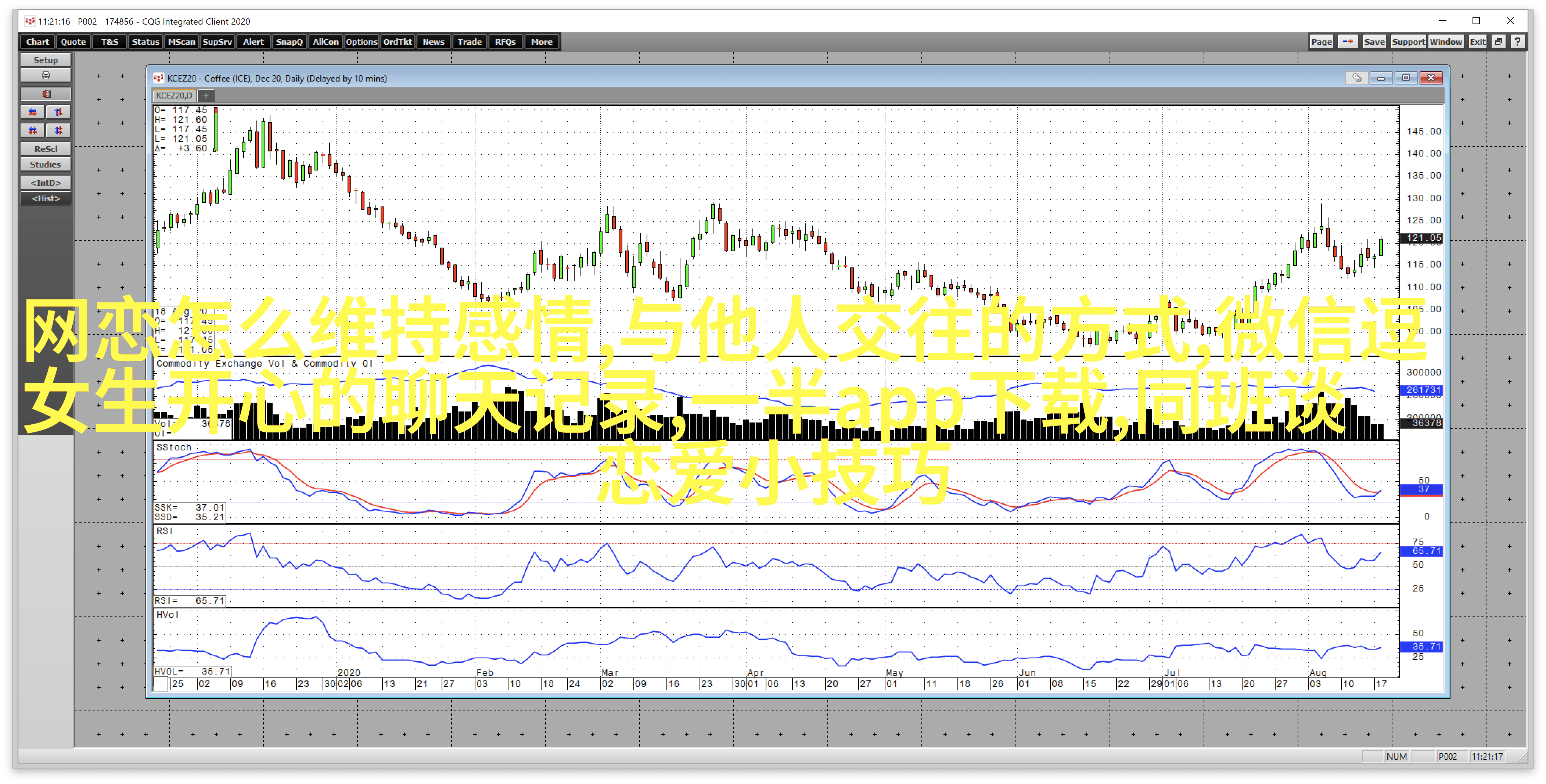Add new chart tab with plus
Viewport: 1546px width, 784px height.
(x=206, y=96)
